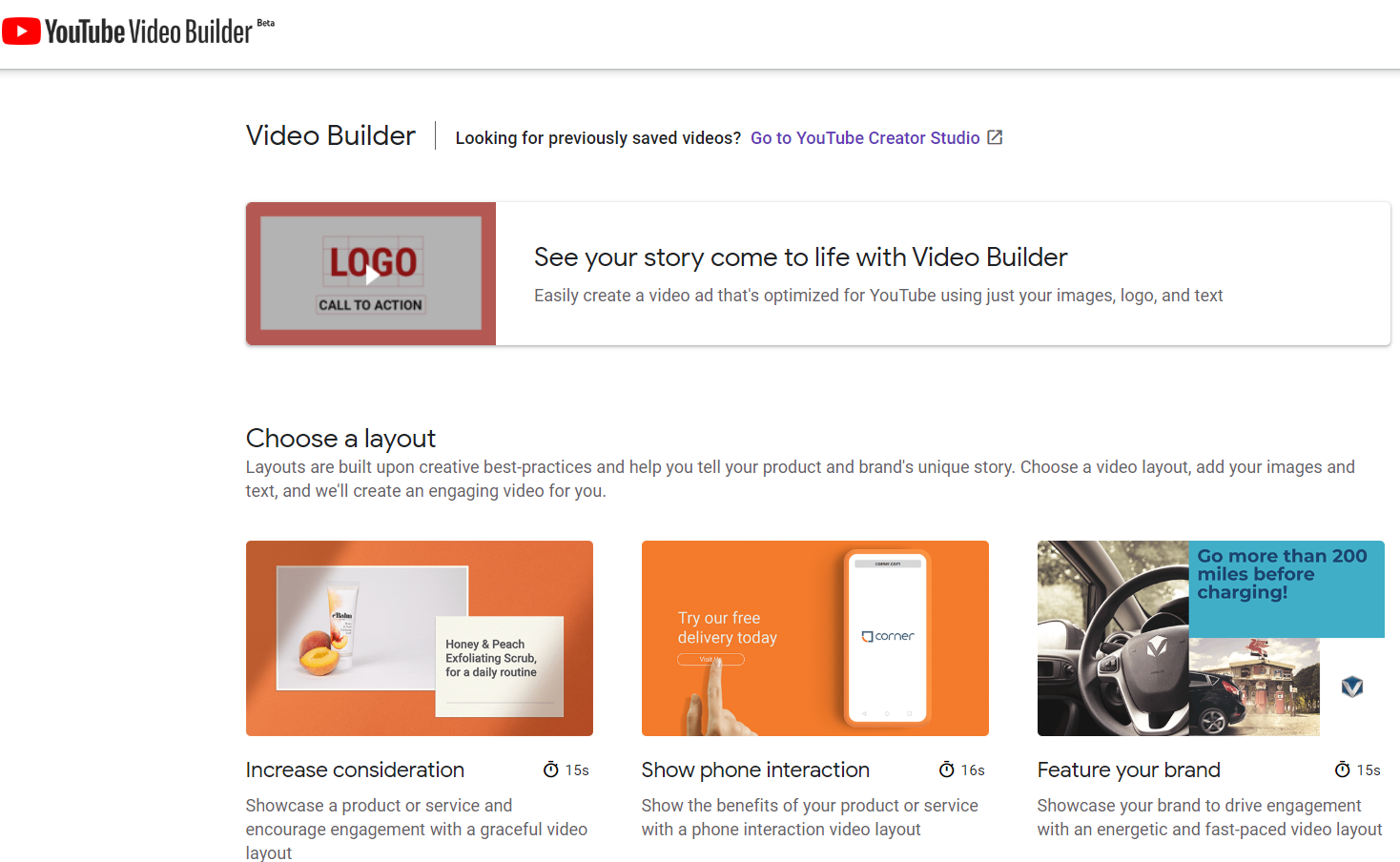Click the red YouTube play logo
Screen dimensions: 1400x862
pos(21,31)
